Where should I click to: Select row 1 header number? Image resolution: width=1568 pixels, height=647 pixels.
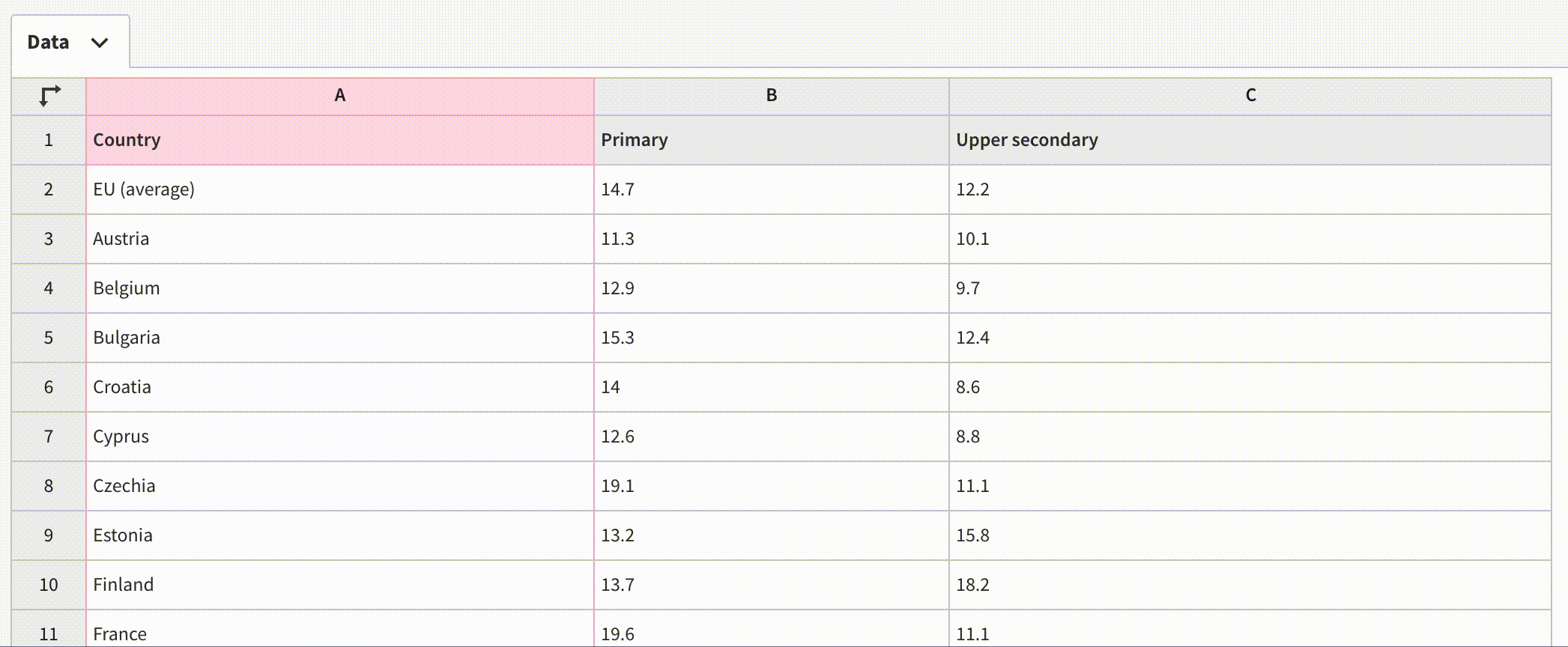click(49, 140)
